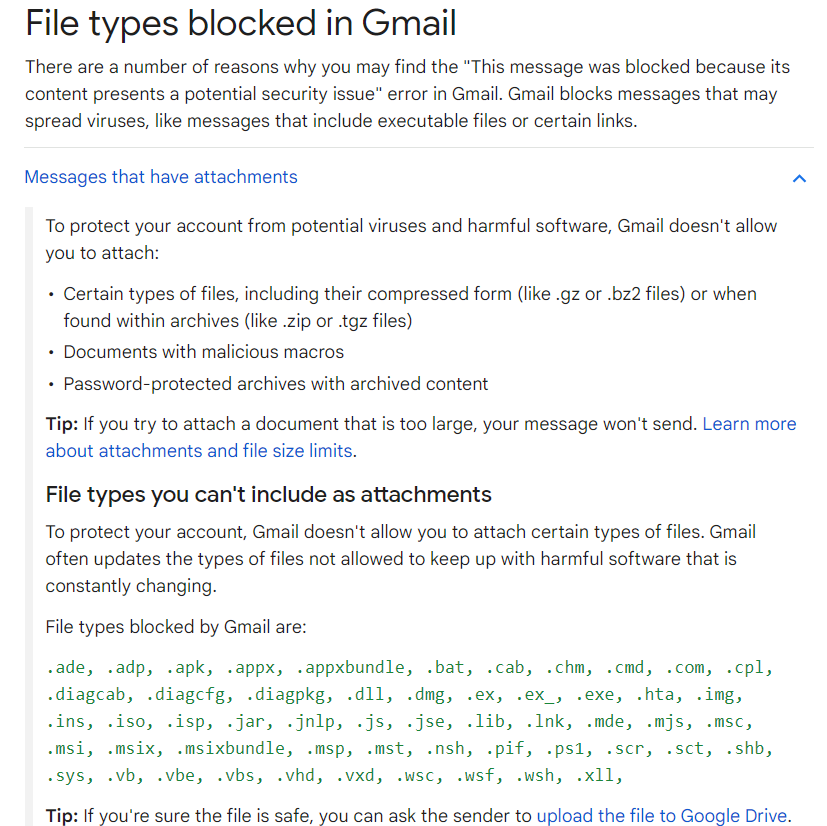
Task: Click the '.dll' extension in the blocked list
Action: 366,694
